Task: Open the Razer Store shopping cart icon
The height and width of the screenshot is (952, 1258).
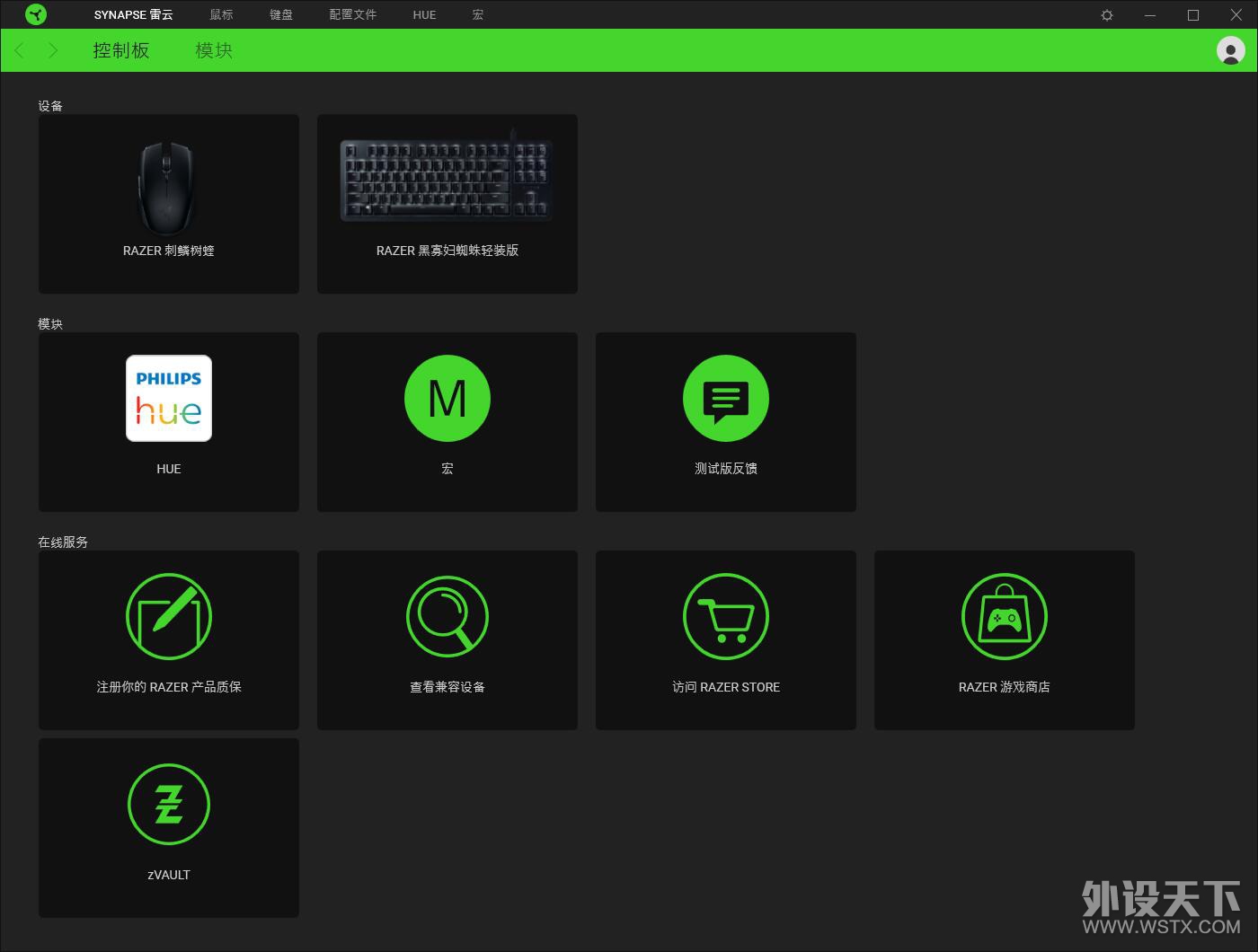Action: point(726,616)
